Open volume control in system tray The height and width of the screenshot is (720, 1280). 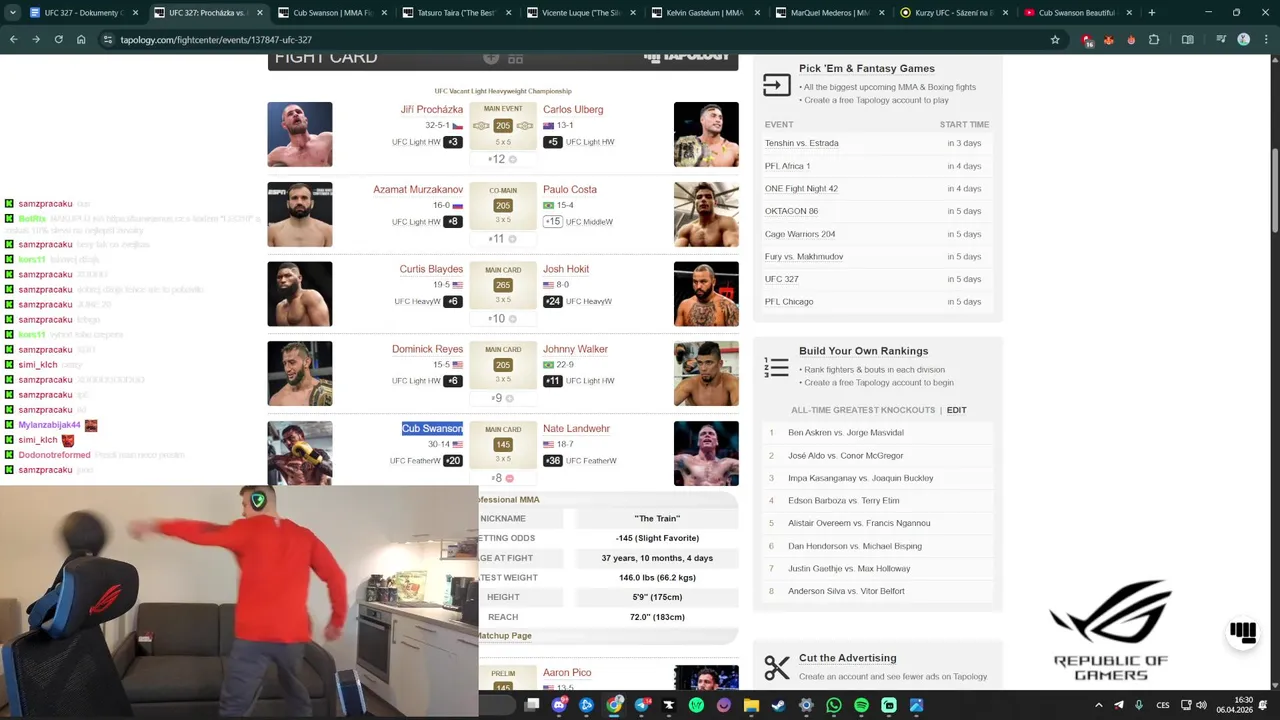1200,705
